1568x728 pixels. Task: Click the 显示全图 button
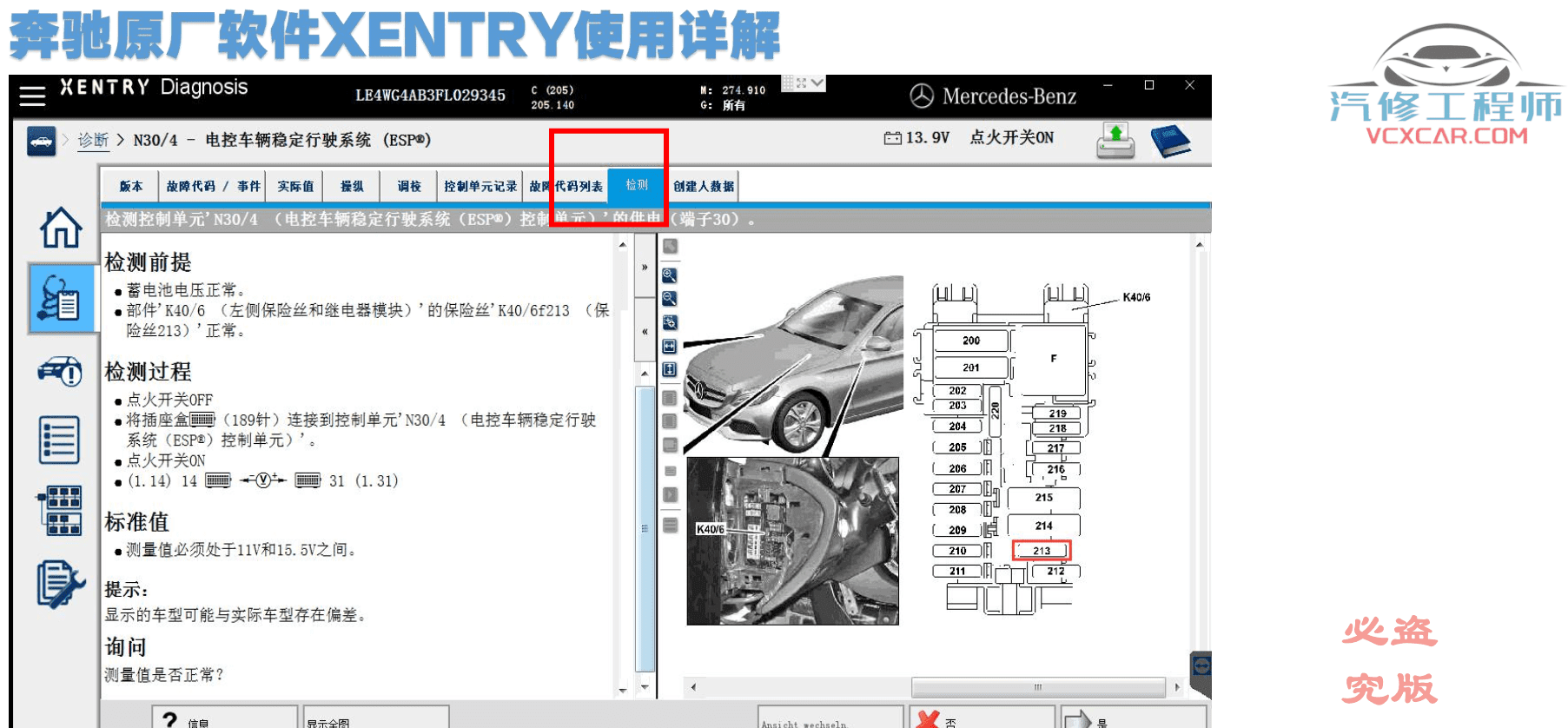pos(375,717)
